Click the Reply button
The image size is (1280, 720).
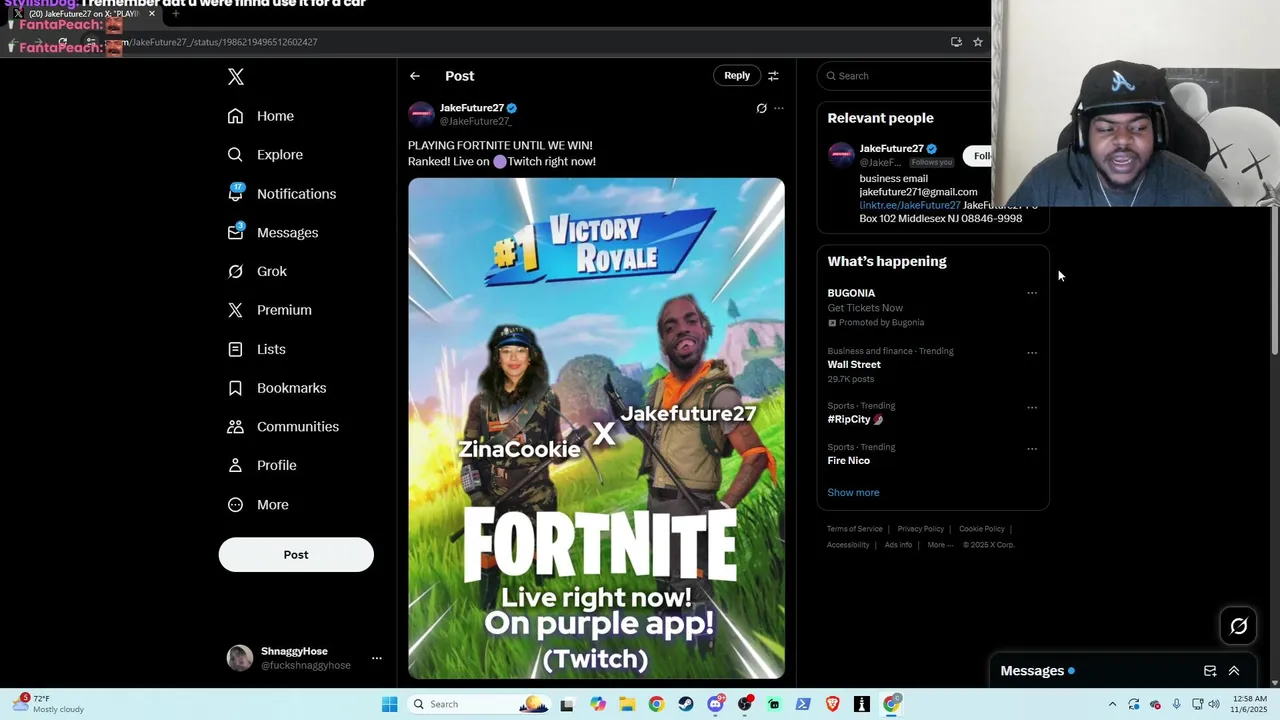pos(737,76)
